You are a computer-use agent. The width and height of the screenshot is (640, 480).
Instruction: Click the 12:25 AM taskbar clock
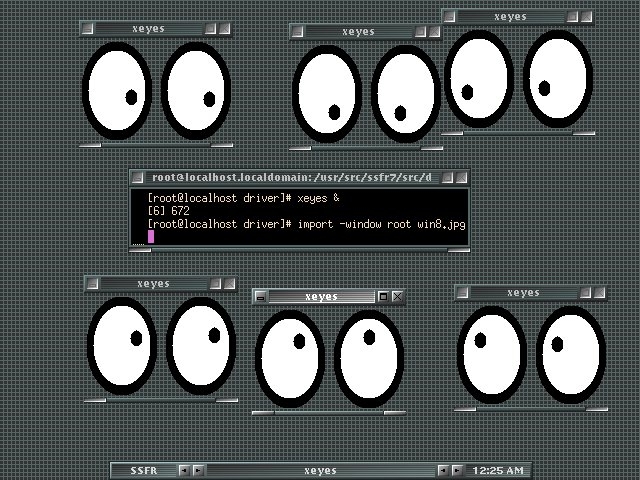497,470
